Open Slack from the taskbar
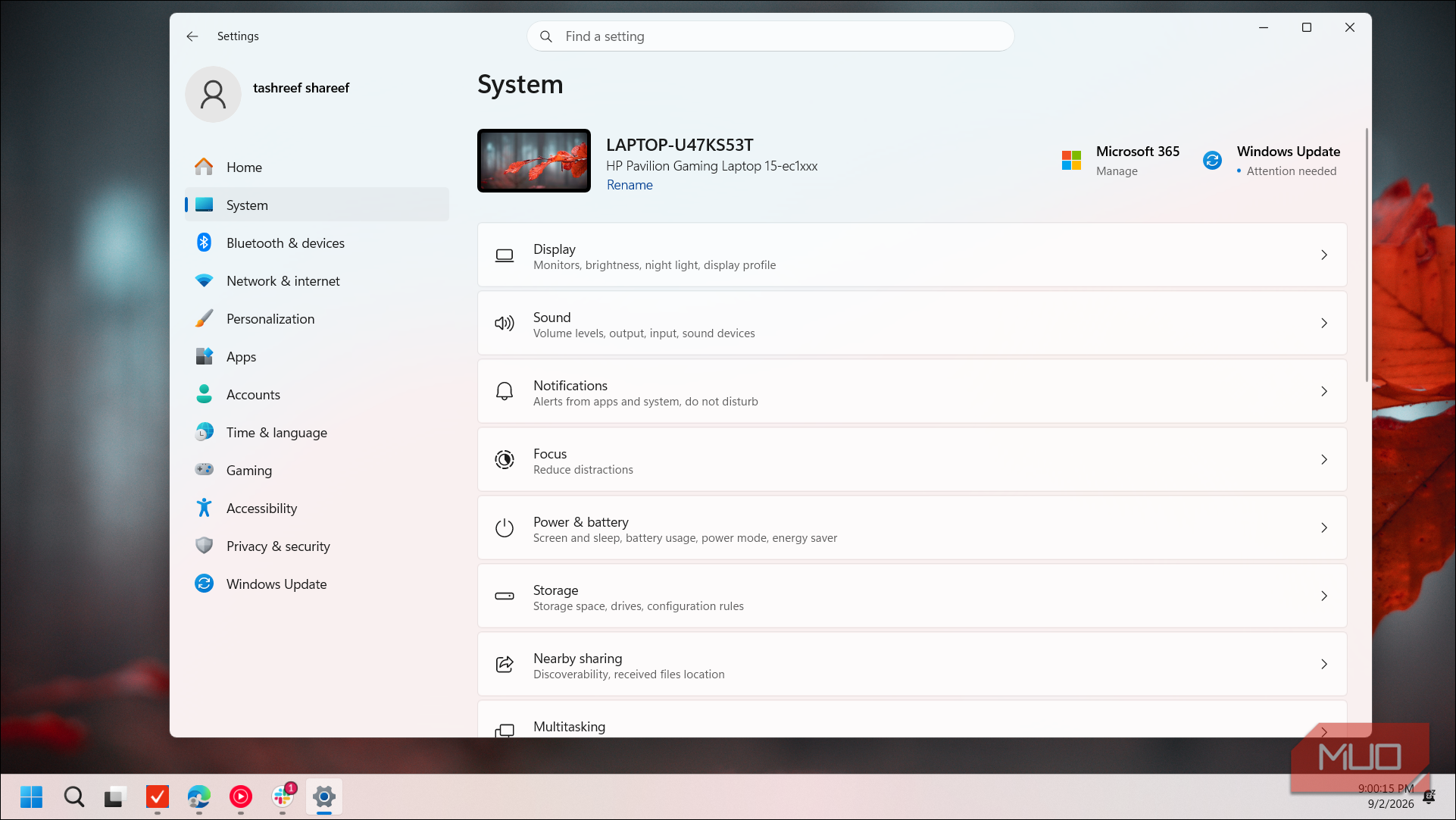This screenshot has width=1456, height=820. (x=283, y=797)
